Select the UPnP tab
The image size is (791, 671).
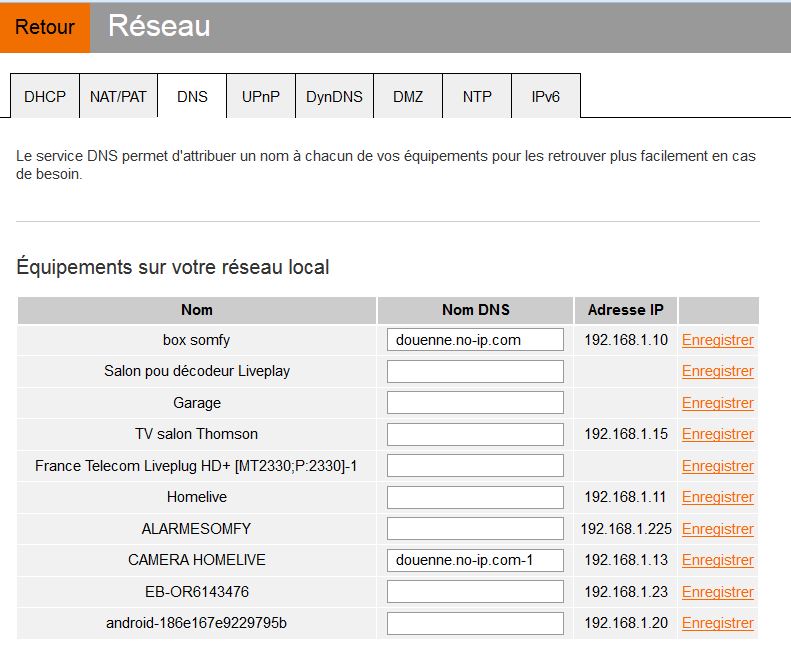click(261, 96)
